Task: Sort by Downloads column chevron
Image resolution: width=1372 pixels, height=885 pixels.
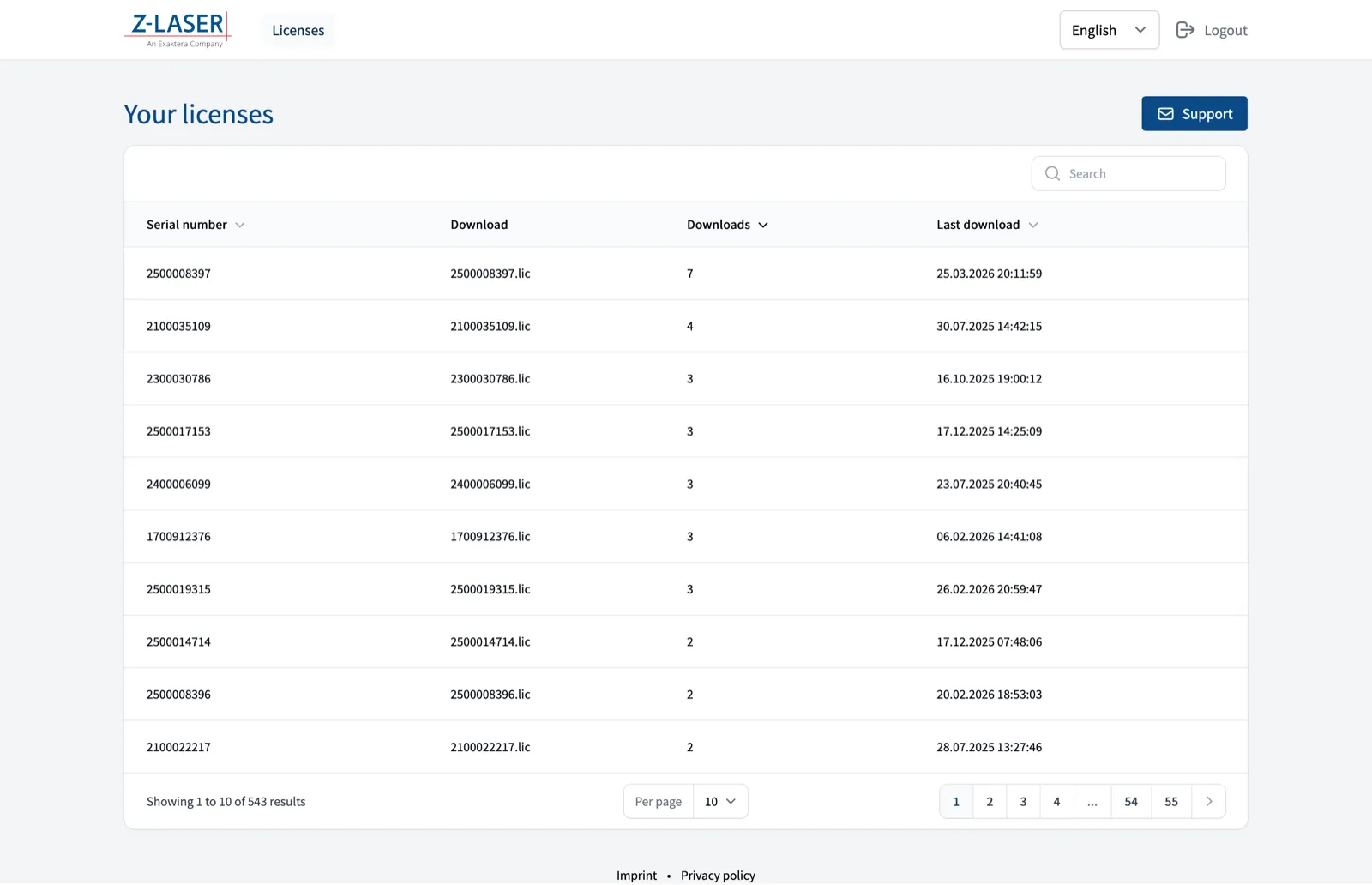Action: point(763,225)
